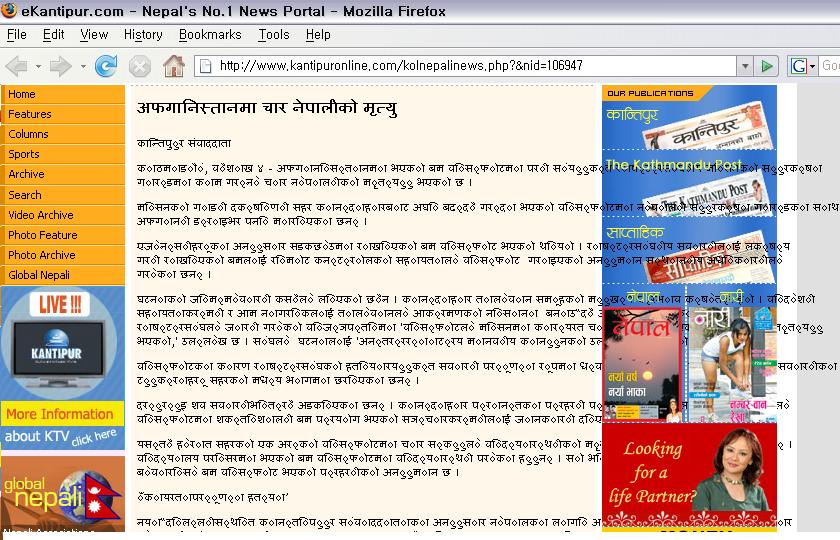Open the Tools menu
Image resolution: width=840 pixels, height=540 pixels.
(x=273, y=34)
